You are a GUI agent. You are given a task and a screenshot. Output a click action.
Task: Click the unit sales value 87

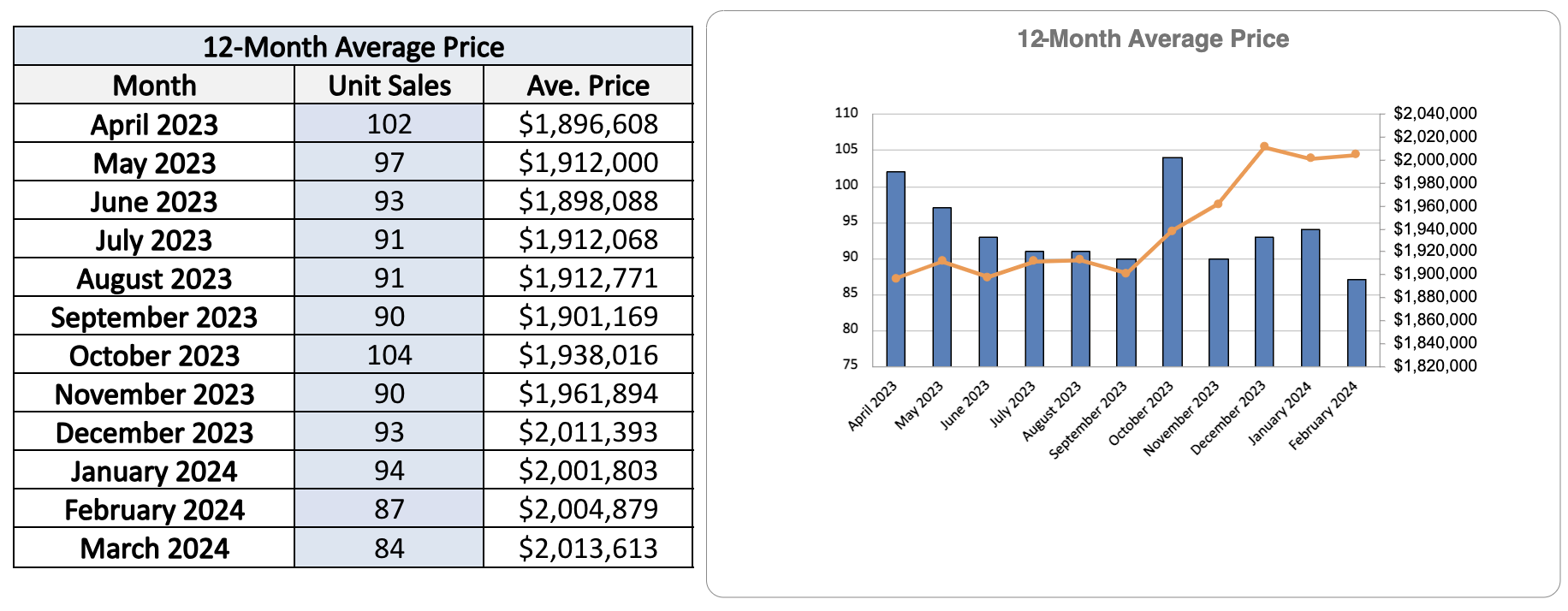[389, 509]
